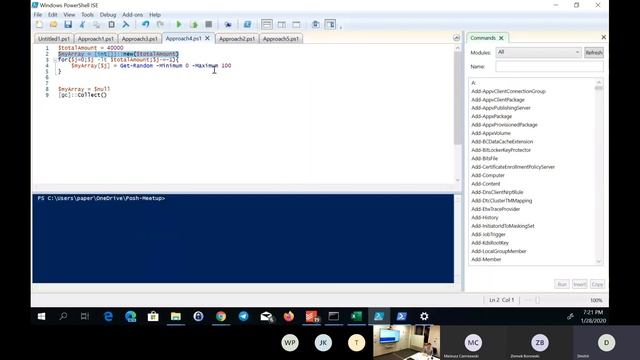Select Add-Content command
Viewport: 640px width, 360px height.
point(485,184)
